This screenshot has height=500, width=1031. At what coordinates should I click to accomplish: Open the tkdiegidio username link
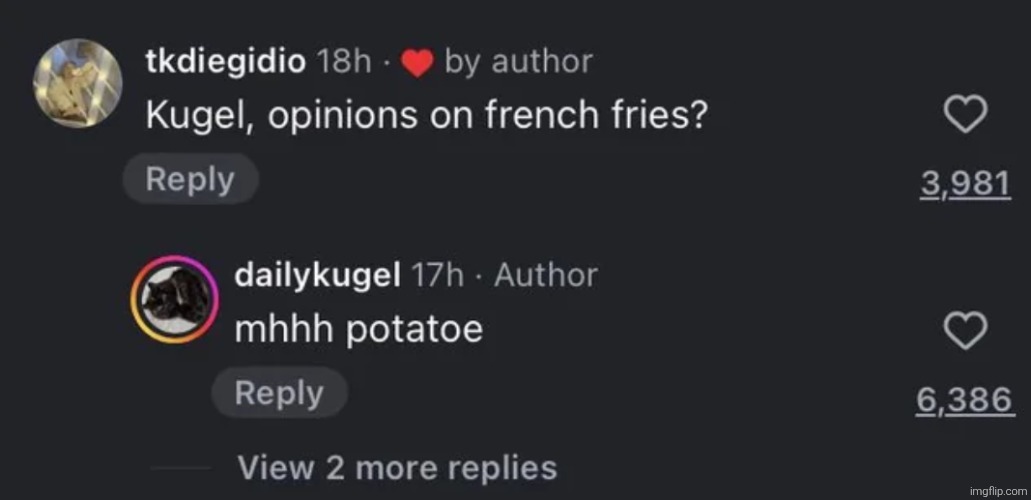coord(226,62)
